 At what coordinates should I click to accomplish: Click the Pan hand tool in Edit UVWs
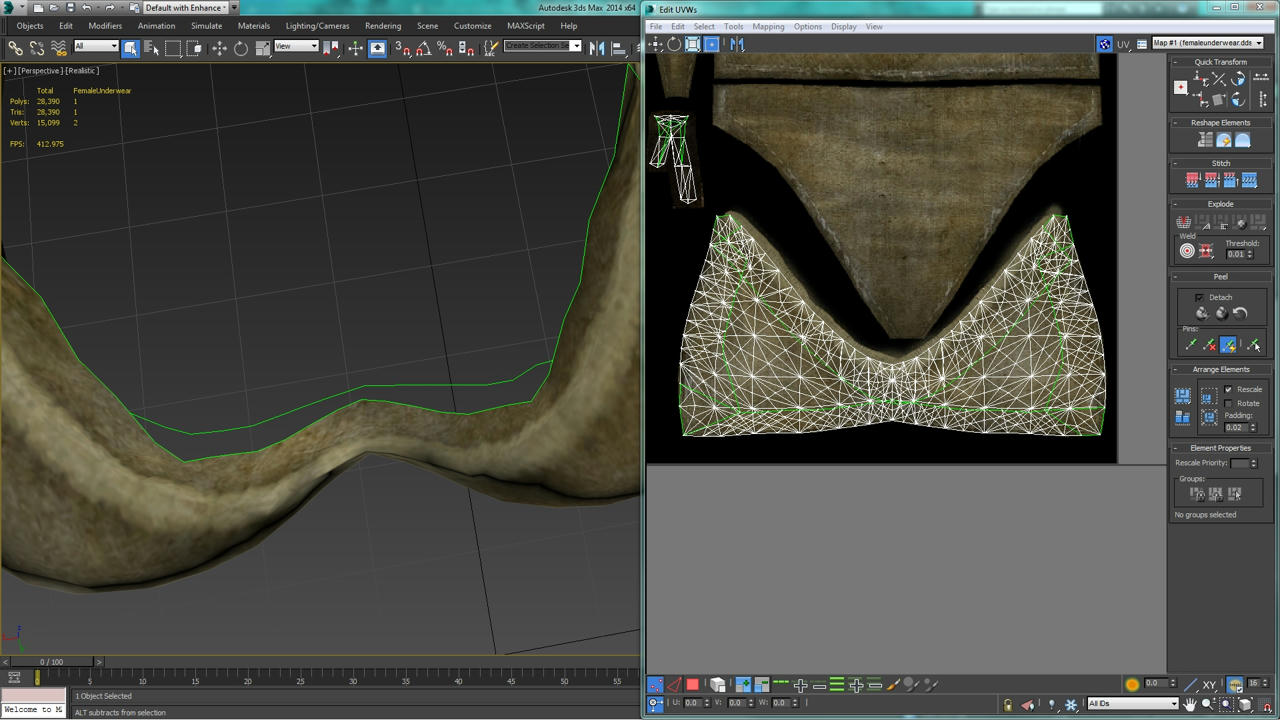click(1190, 704)
